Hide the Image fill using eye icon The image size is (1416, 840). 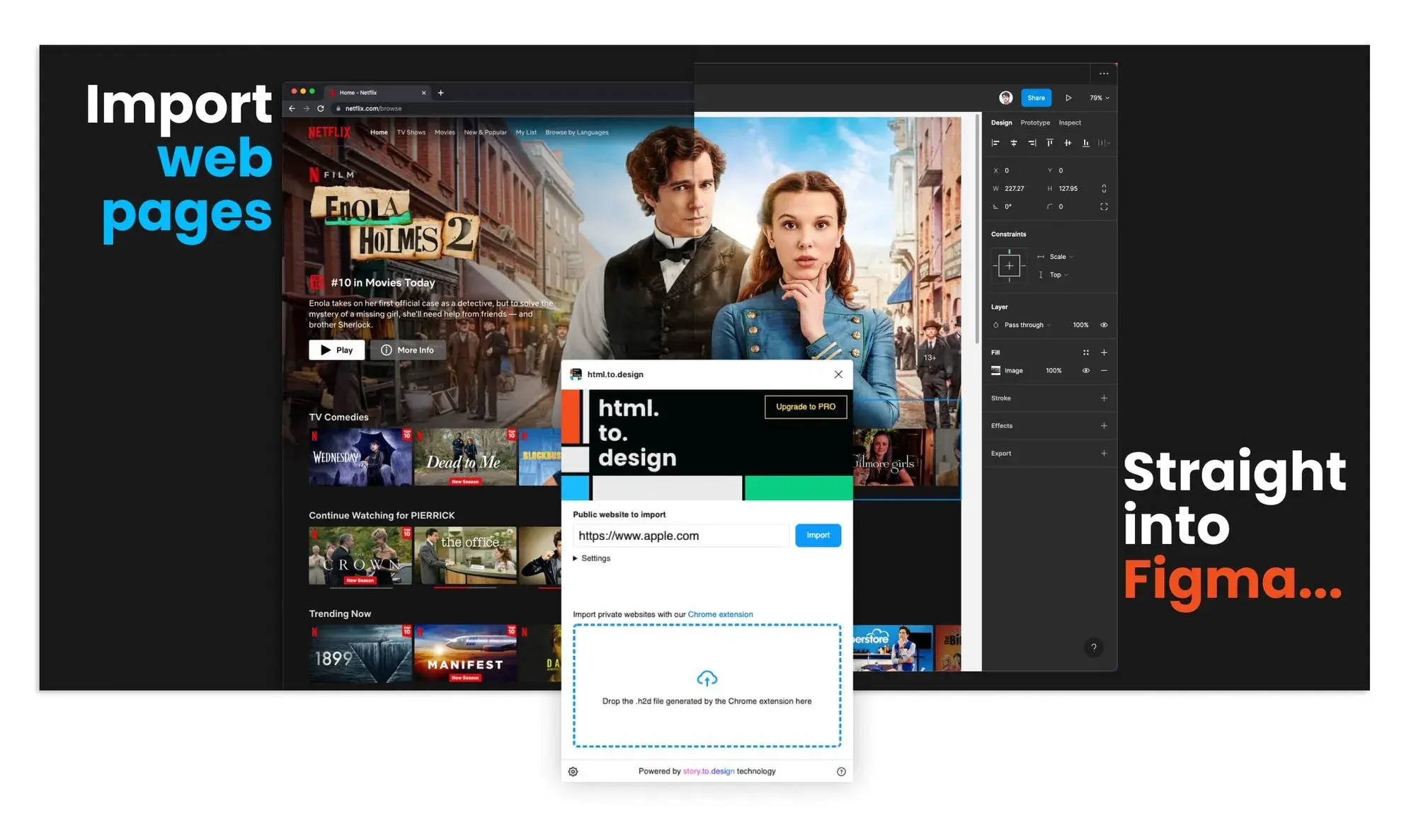pos(1085,371)
